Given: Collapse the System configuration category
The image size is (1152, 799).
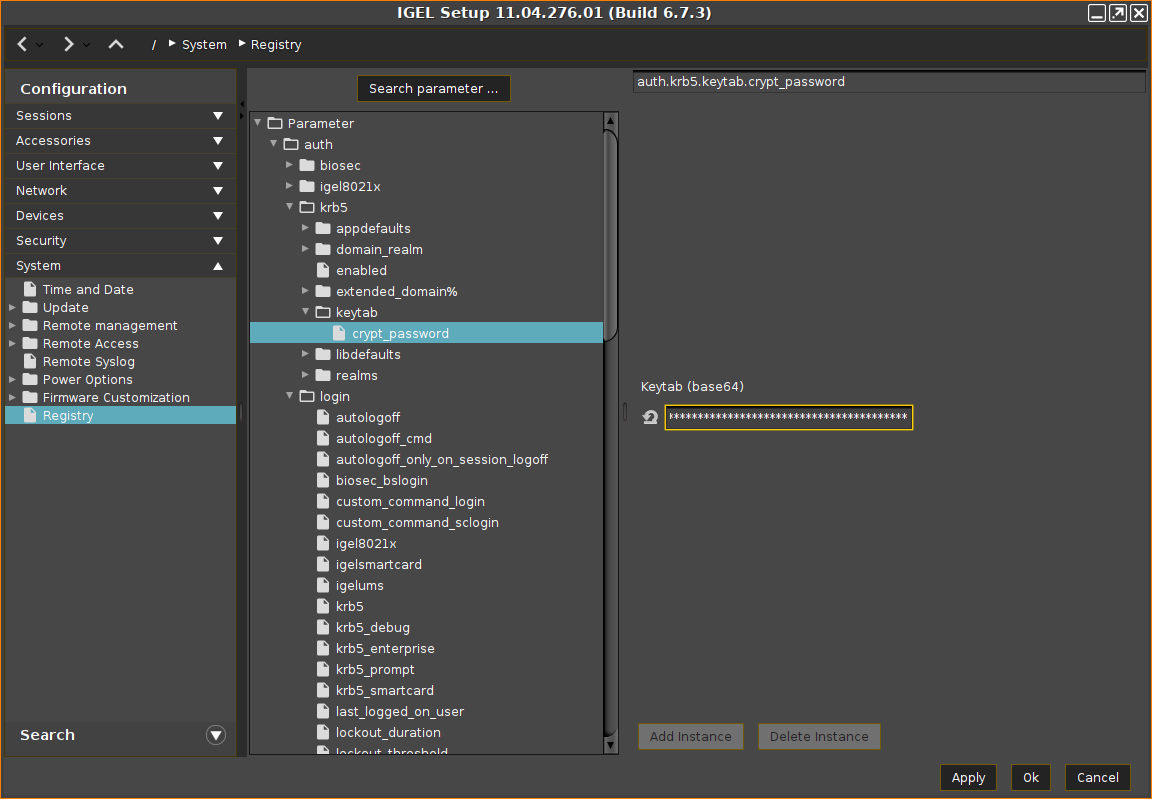Looking at the screenshot, I should coord(217,266).
